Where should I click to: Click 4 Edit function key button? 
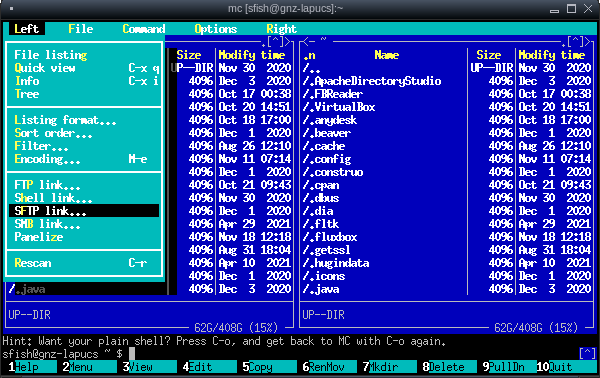coord(209,367)
